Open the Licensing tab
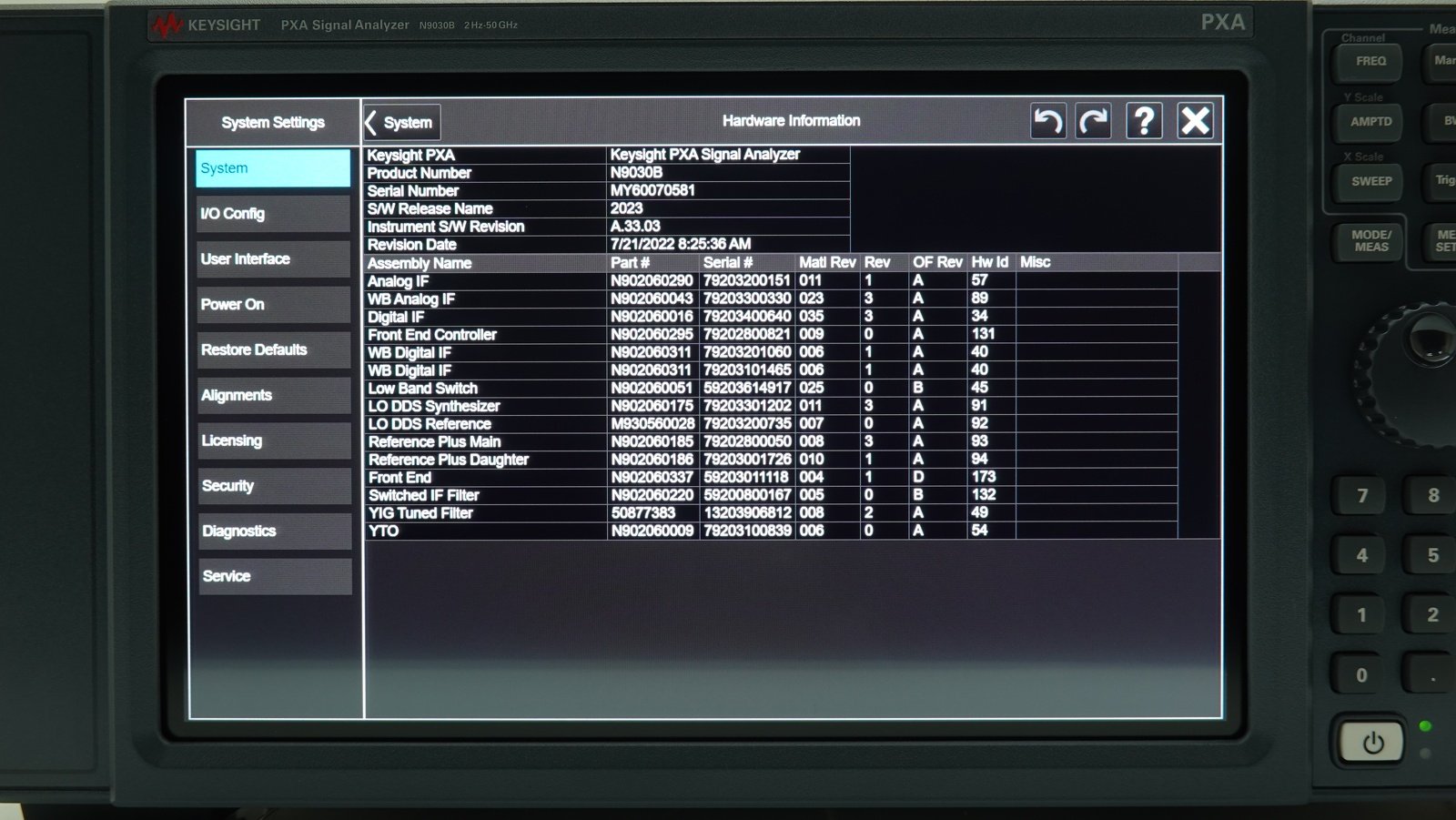 click(273, 440)
